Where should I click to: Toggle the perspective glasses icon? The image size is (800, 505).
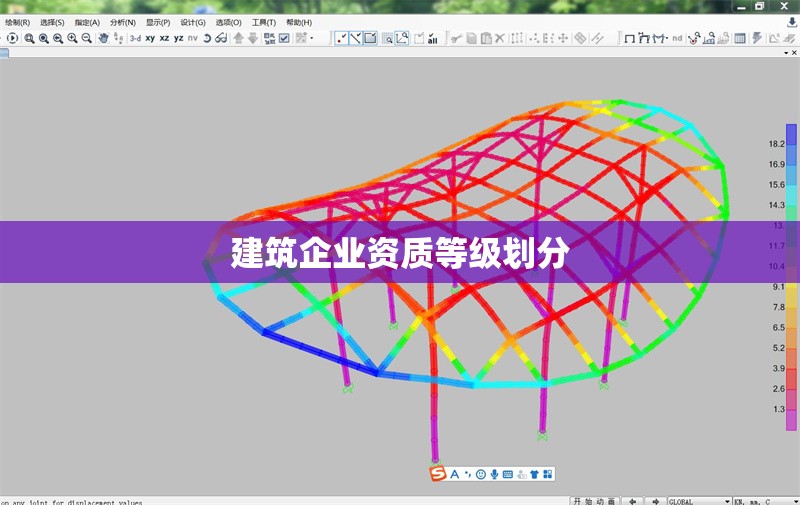(221, 38)
